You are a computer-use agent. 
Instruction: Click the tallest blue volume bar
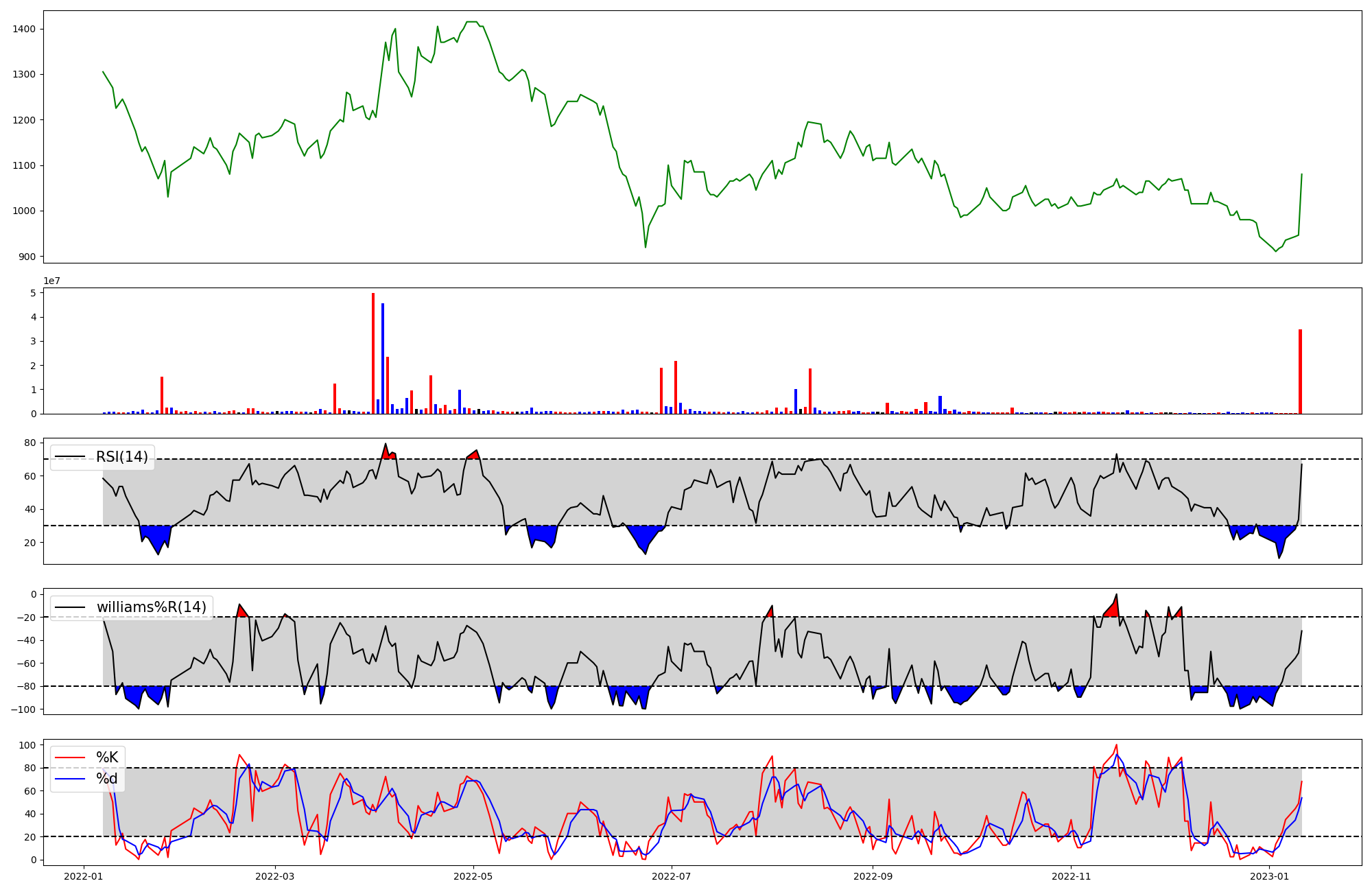click(x=383, y=358)
